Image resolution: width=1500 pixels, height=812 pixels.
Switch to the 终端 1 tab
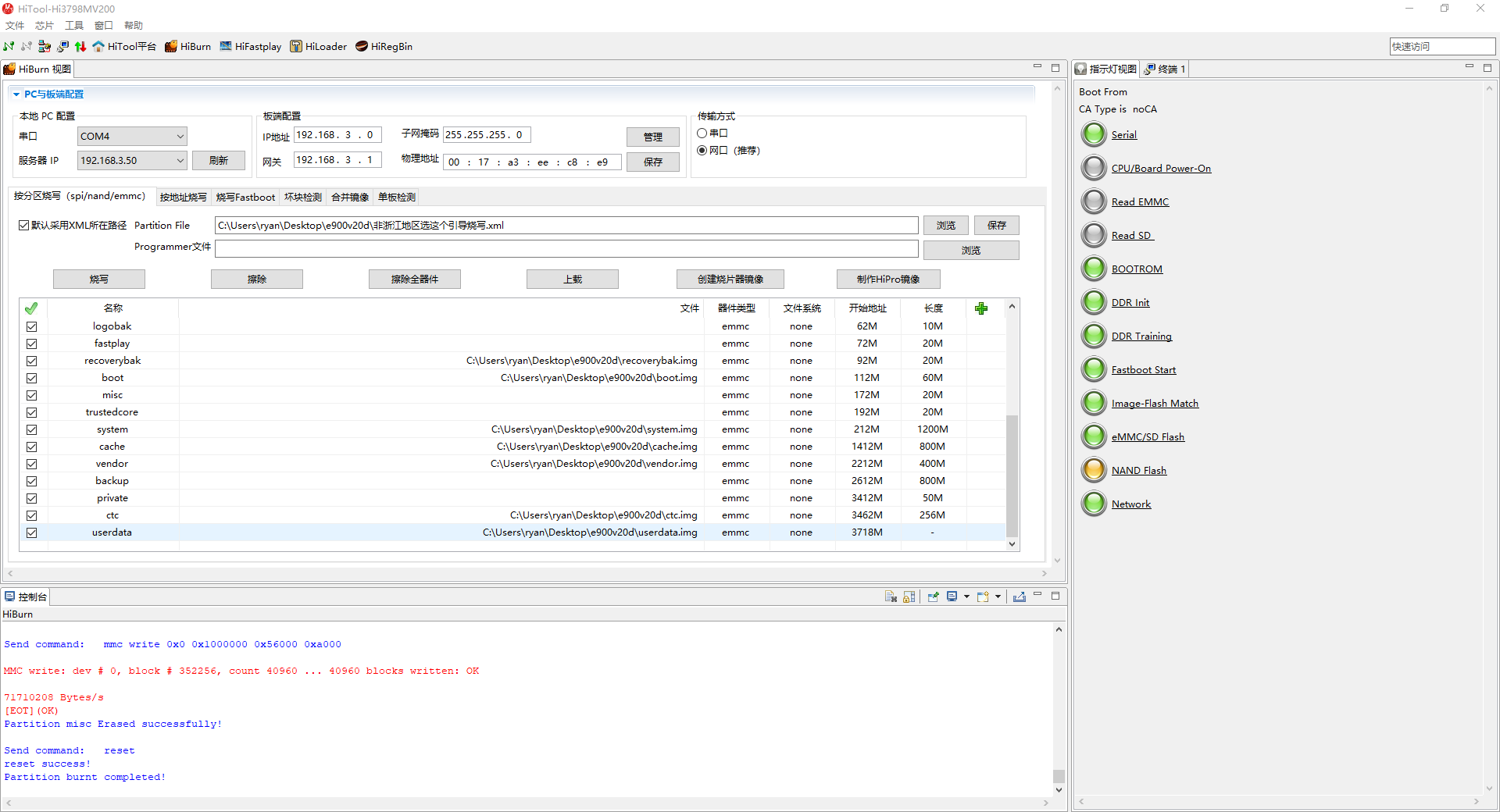(1166, 69)
